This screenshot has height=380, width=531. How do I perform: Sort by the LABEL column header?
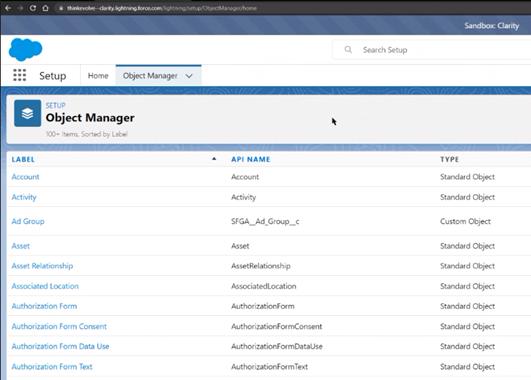pyautogui.click(x=23, y=159)
